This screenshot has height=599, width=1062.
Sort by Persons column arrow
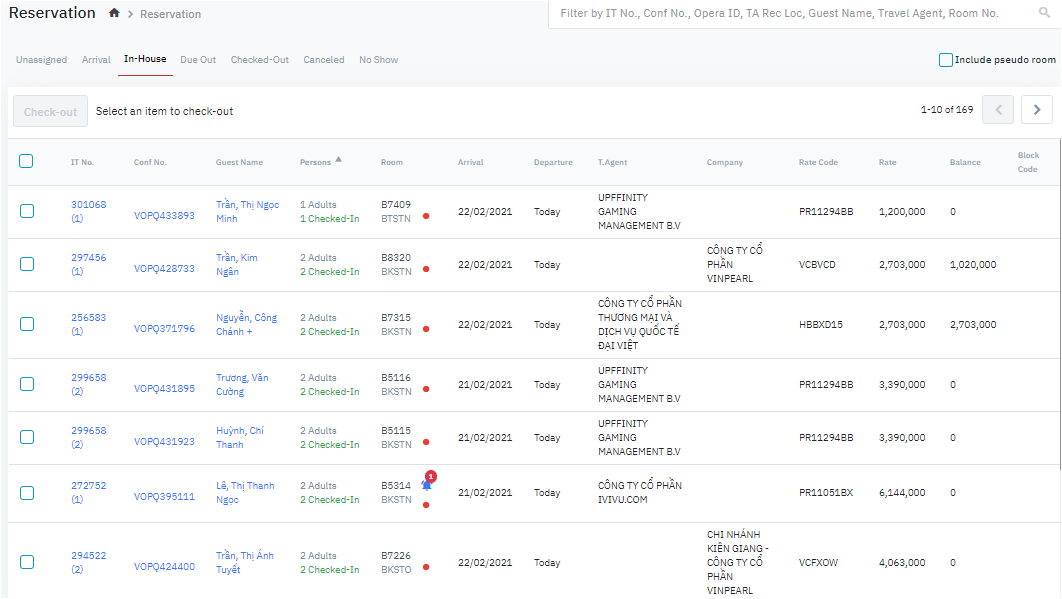point(338,160)
